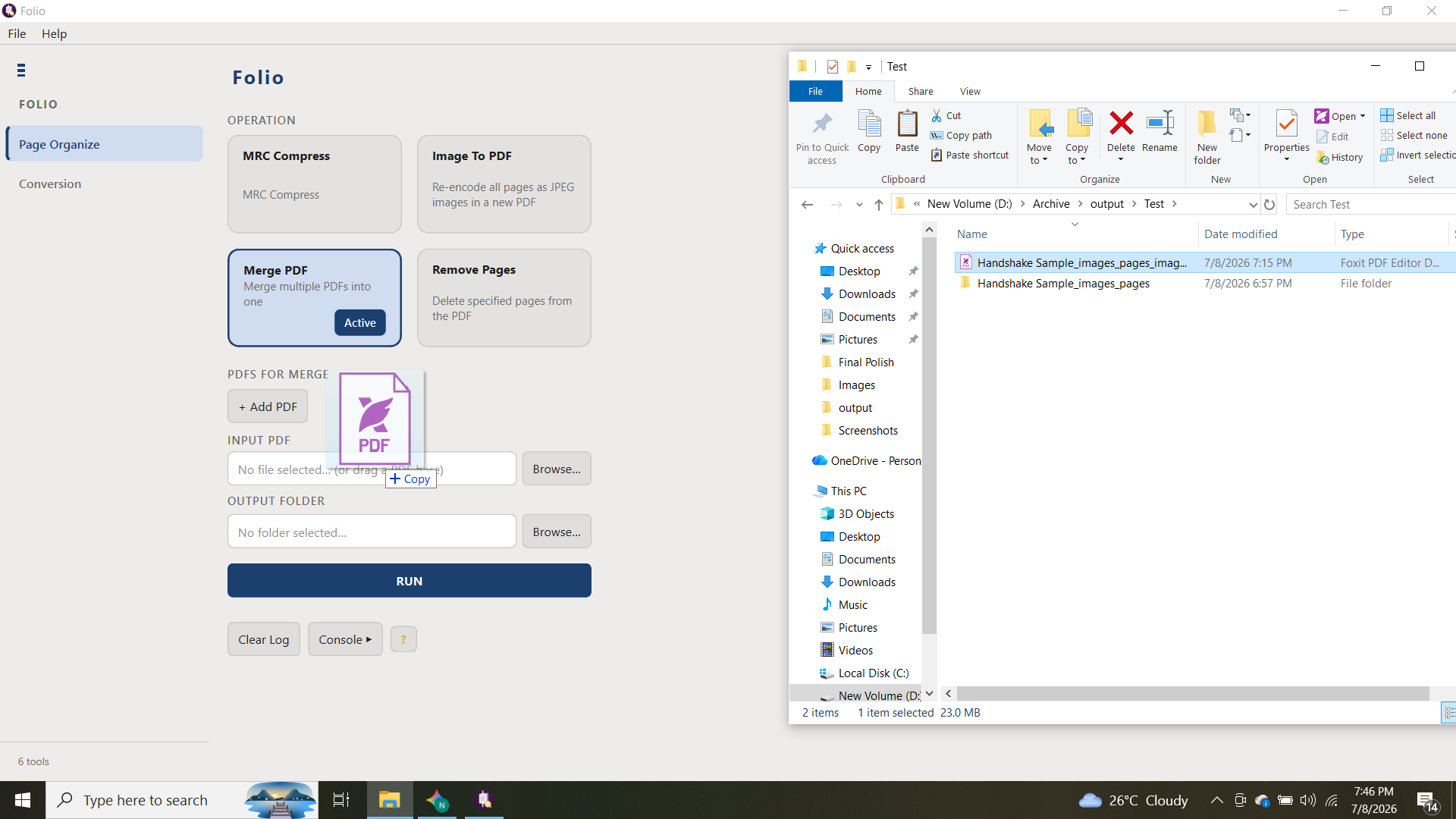The image size is (1456, 819).
Task: Click the RUN button
Action: (x=409, y=581)
